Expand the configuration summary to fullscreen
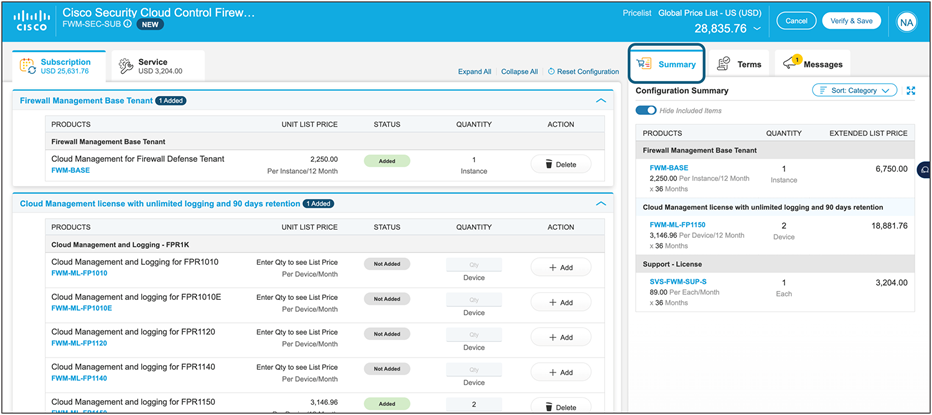The width and height of the screenshot is (932, 415). click(x=911, y=90)
